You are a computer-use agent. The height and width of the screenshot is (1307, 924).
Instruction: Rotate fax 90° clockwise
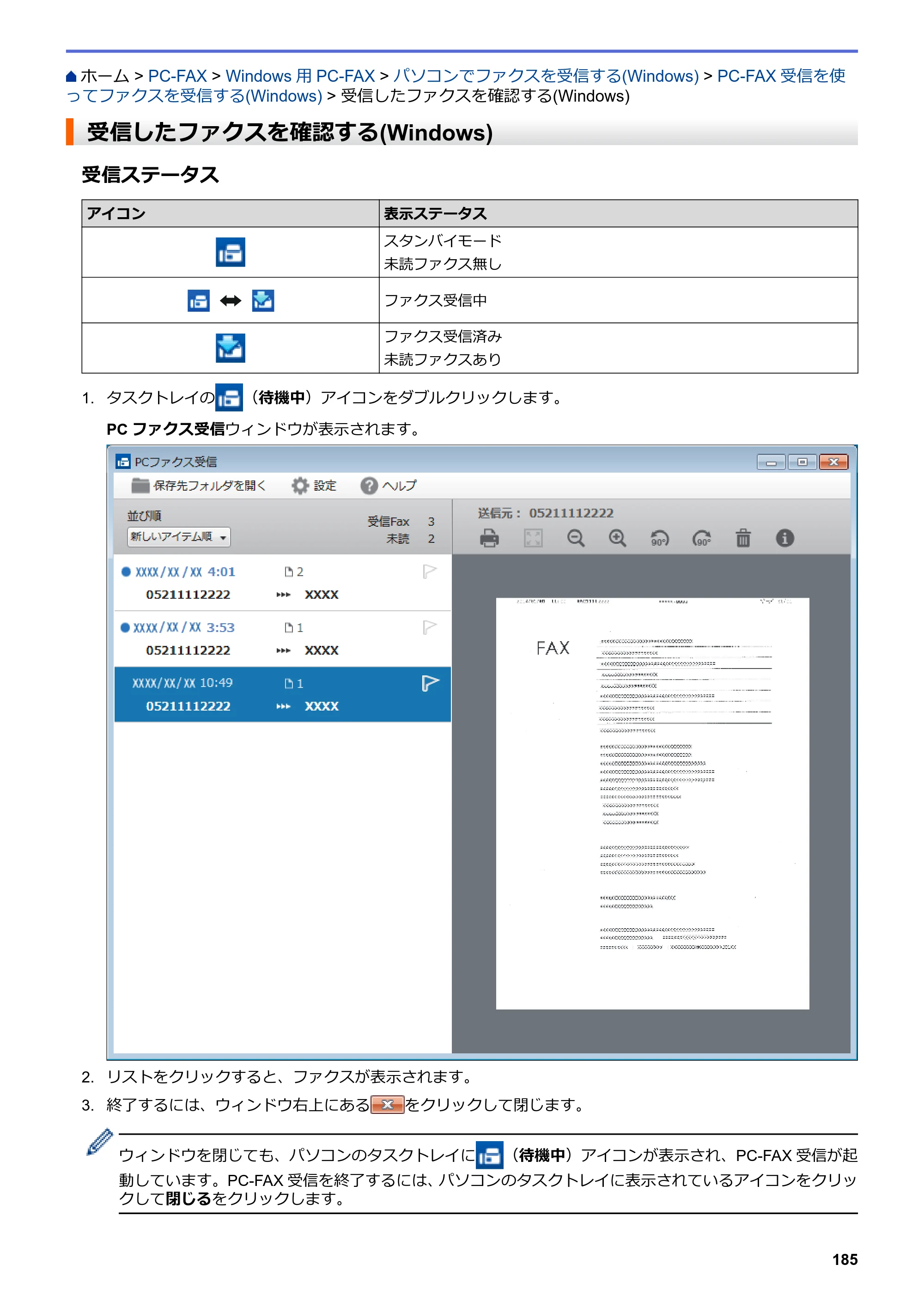coord(701,538)
